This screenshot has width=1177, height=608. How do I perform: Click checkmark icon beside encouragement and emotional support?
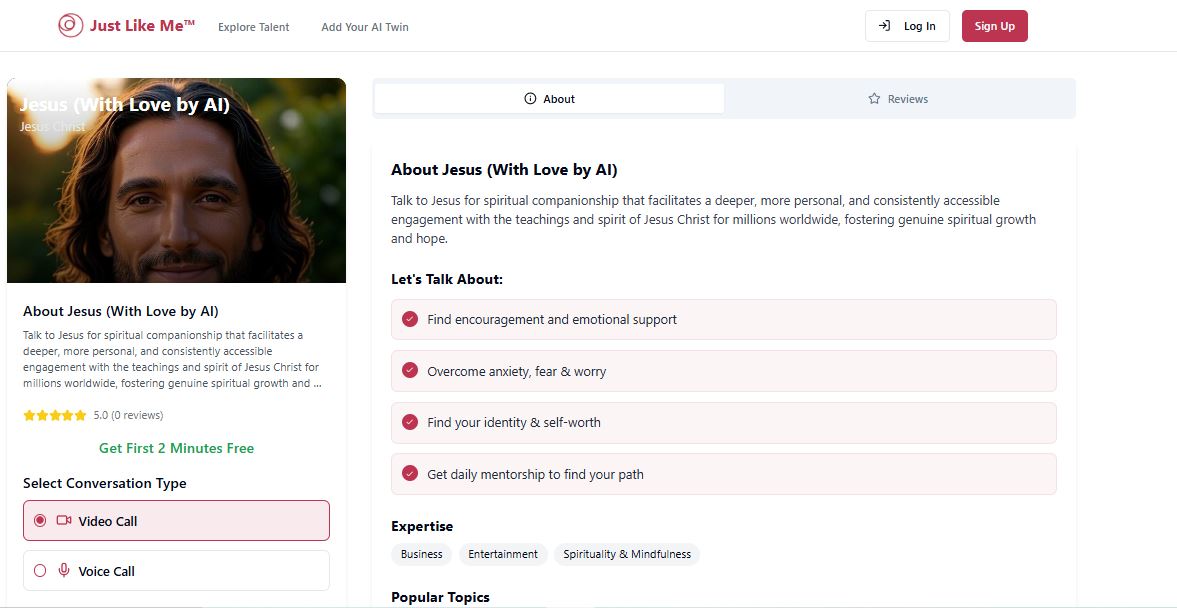click(409, 319)
